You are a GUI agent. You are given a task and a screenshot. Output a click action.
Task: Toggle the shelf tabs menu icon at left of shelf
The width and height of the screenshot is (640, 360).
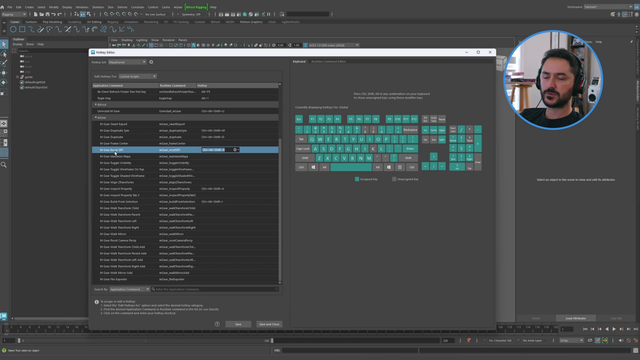[4, 22]
